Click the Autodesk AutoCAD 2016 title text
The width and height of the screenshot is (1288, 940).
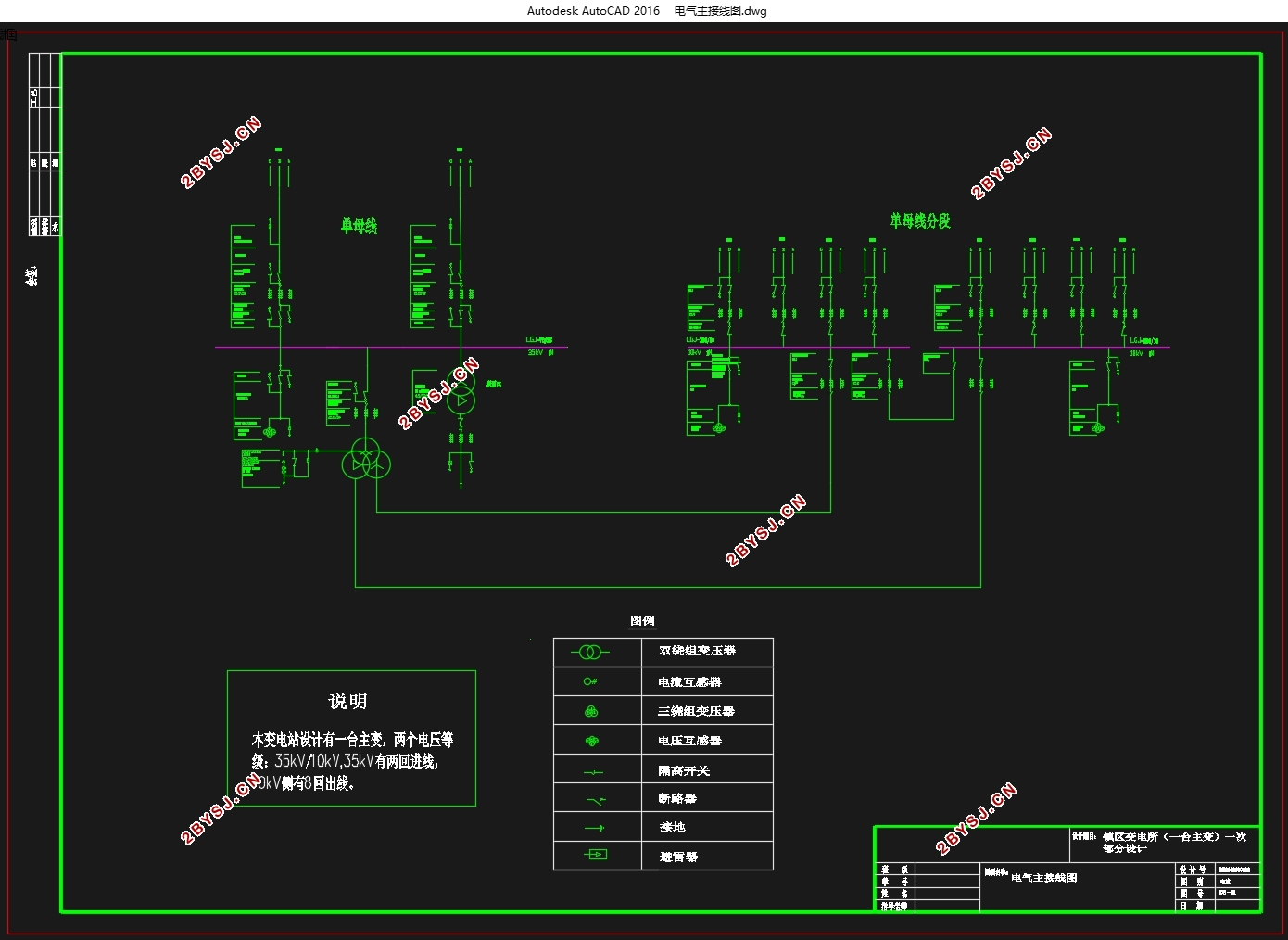tap(594, 11)
